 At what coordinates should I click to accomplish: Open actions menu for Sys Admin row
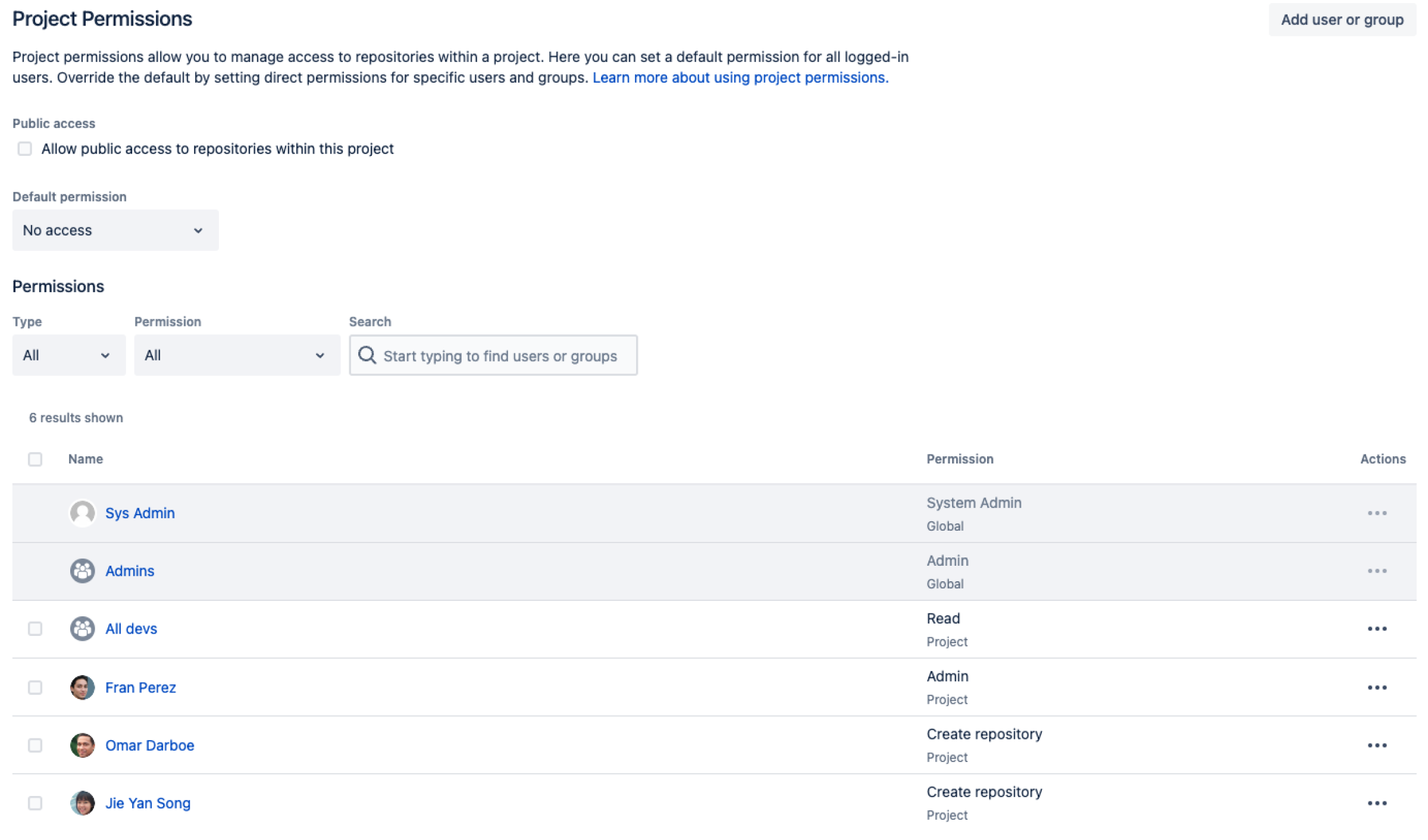(1377, 513)
